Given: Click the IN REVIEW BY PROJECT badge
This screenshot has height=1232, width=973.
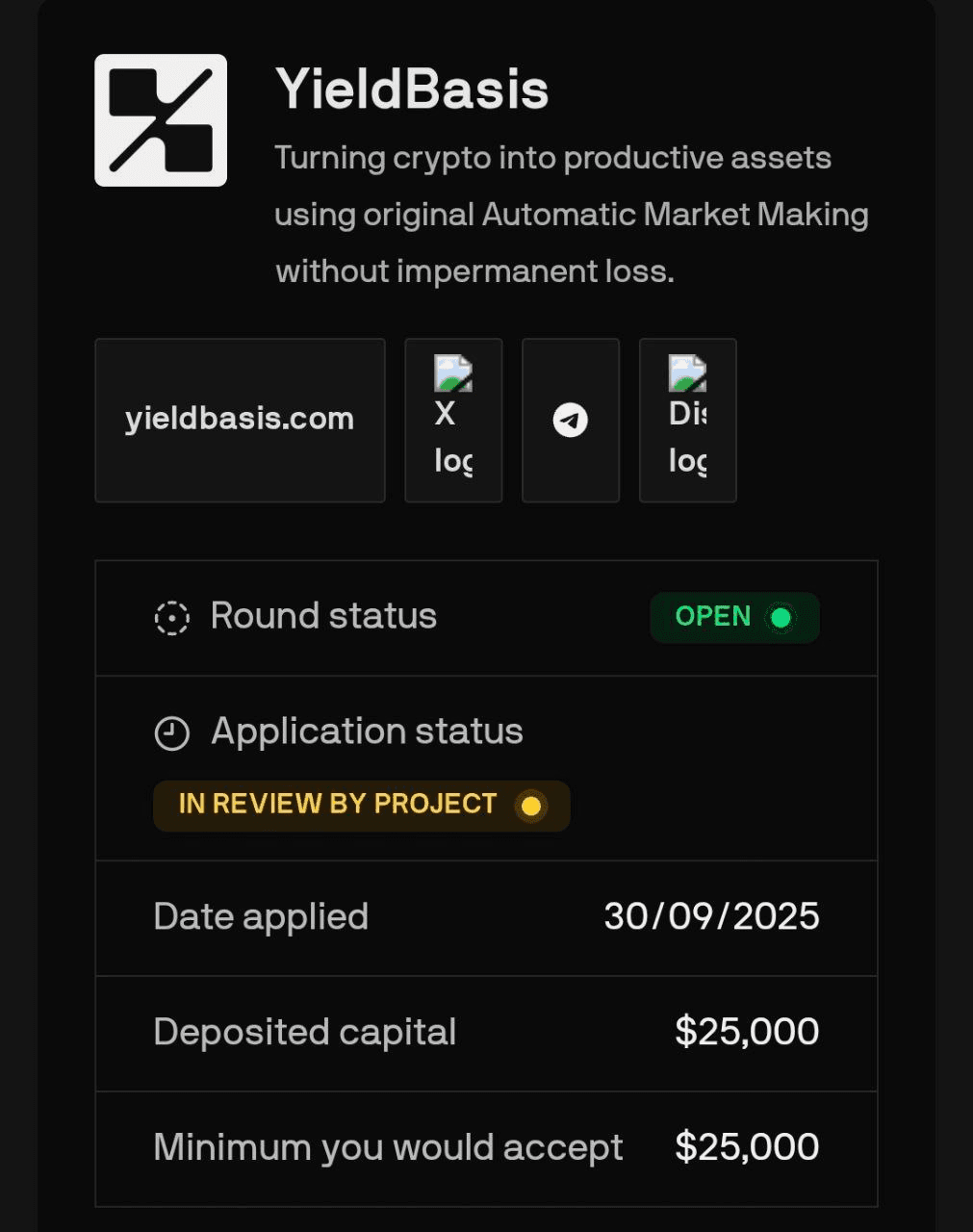Looking at the screenshot, I should [362, 806].
